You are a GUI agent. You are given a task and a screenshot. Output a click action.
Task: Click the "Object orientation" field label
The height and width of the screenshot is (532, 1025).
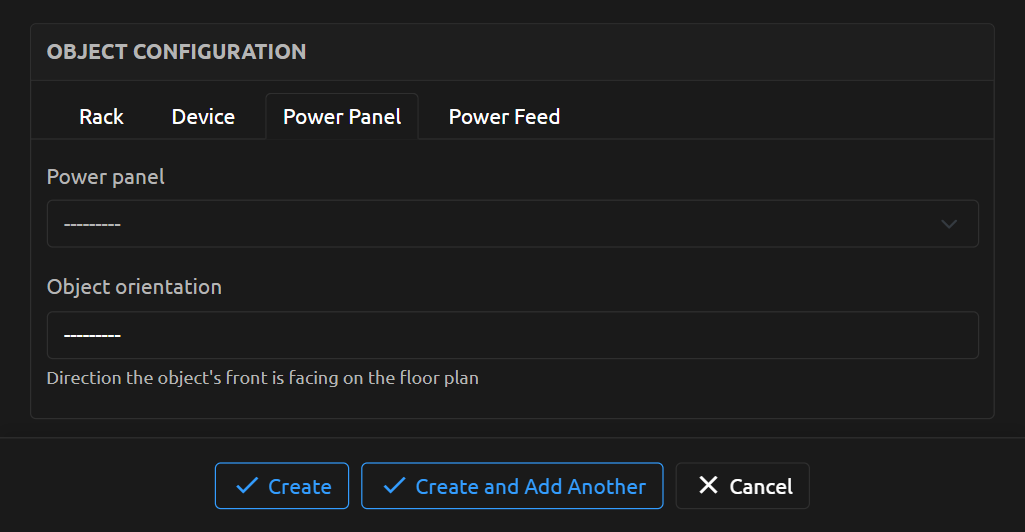click(134, 287)
